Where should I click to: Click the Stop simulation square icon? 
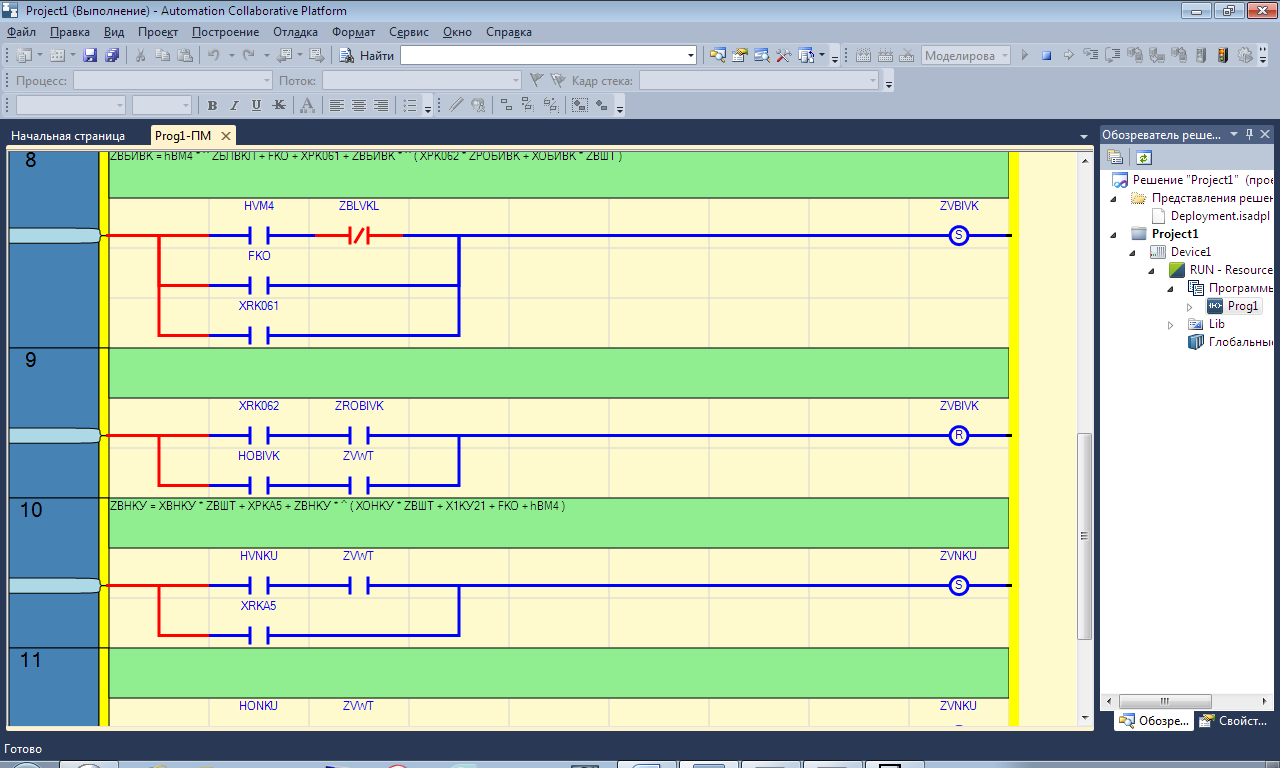[1047, 56]
